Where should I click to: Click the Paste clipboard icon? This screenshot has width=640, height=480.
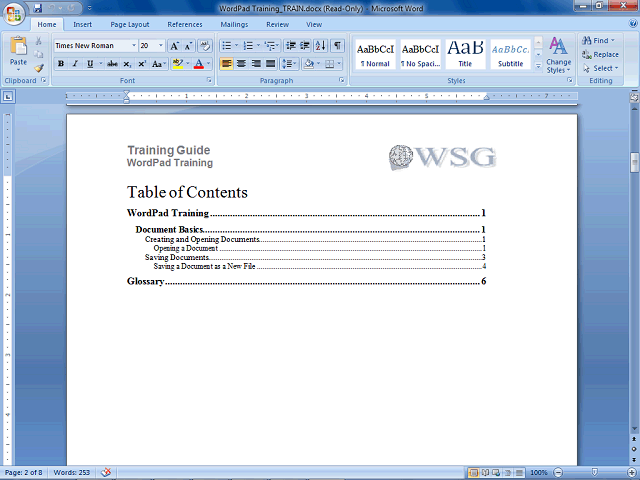pos(18,46)
